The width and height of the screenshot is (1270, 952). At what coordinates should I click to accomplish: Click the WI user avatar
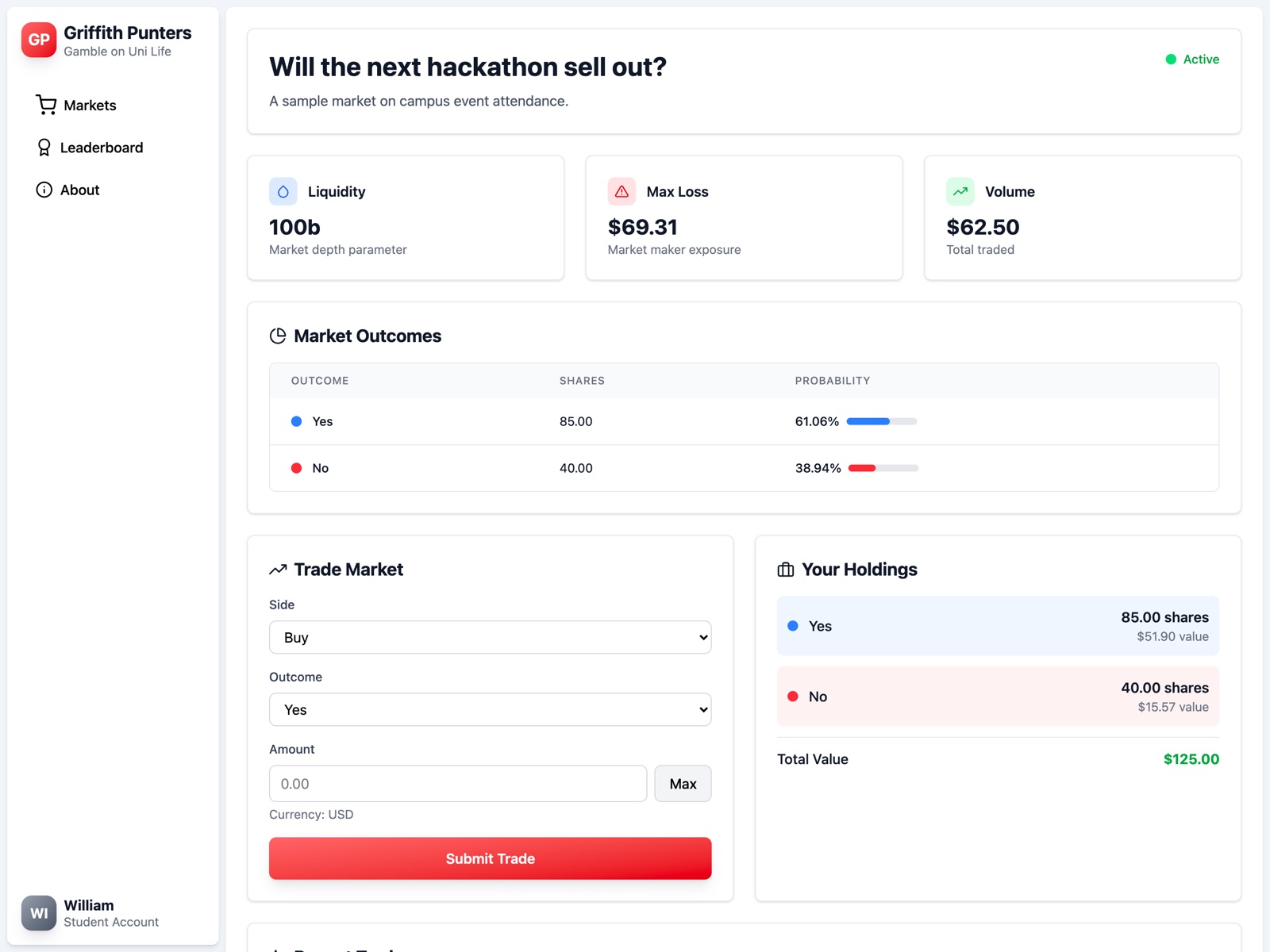click(39, 913)
